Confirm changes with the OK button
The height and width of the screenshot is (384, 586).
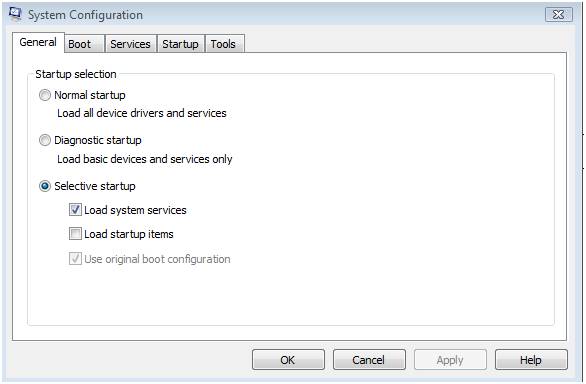pyautogui.click(x=288, y=360)
